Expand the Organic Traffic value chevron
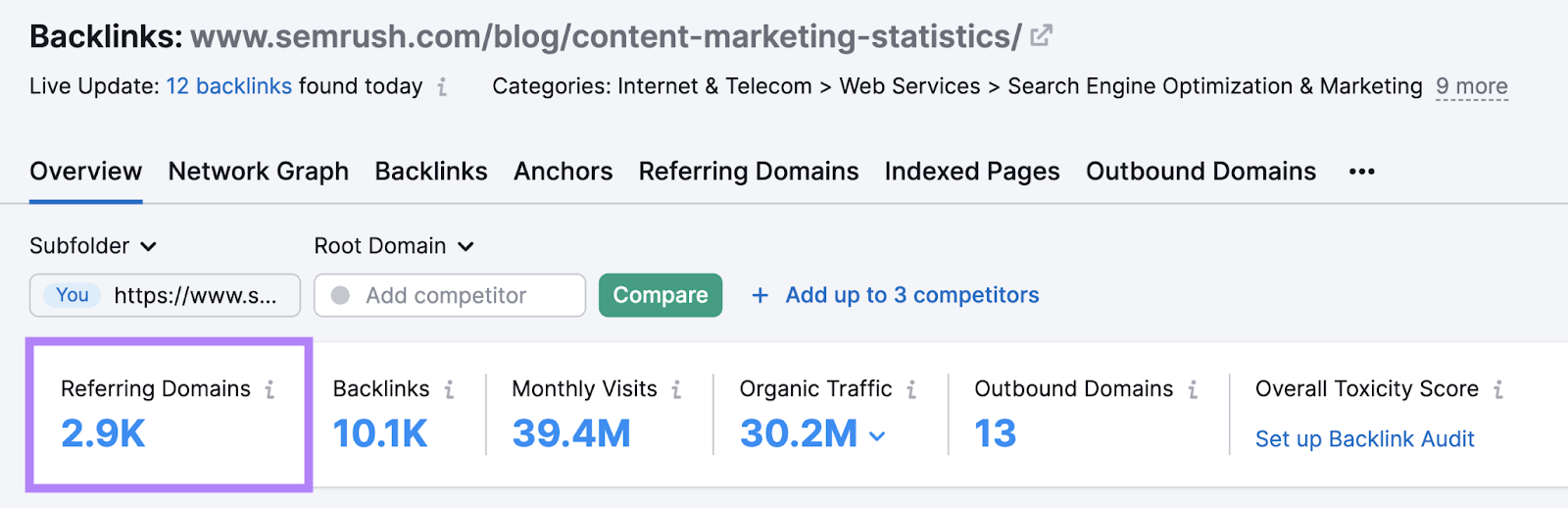 pyautogui.click(x=877, y=435)
